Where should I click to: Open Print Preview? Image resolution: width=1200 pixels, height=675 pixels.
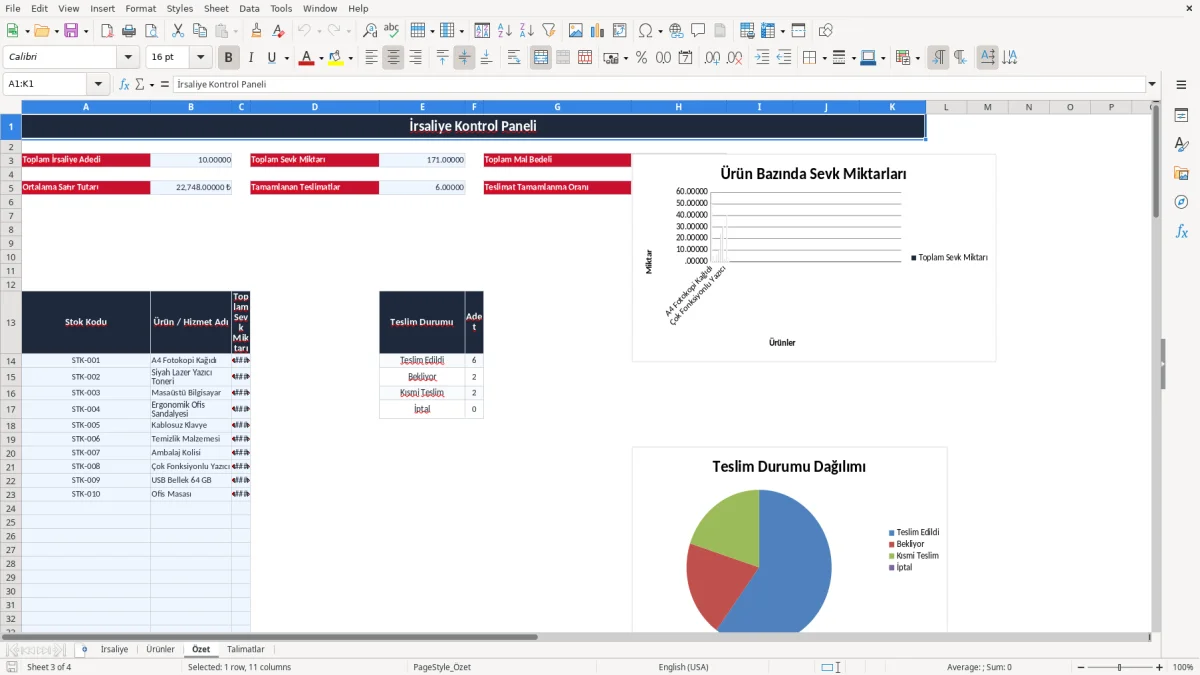pyautogui.click(x=150, y=31)
